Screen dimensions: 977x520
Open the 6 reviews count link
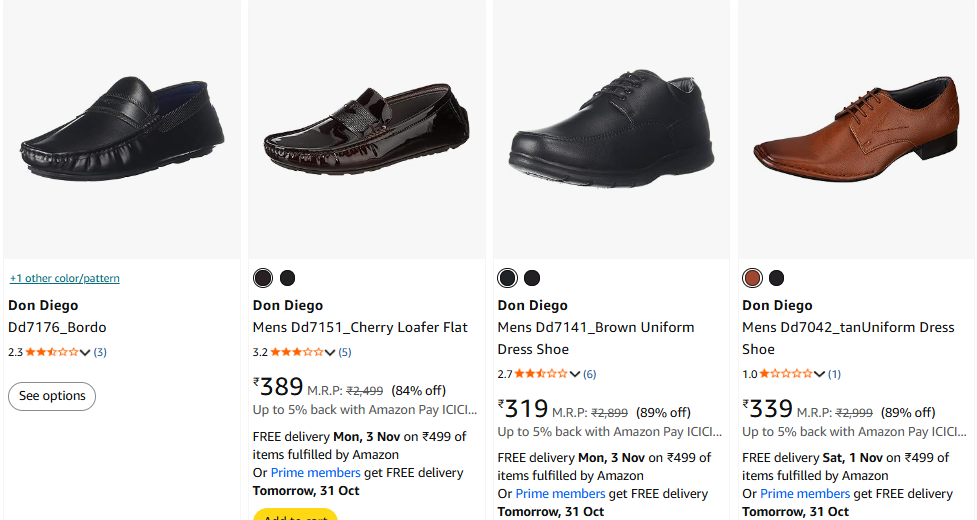pos(589,374)
